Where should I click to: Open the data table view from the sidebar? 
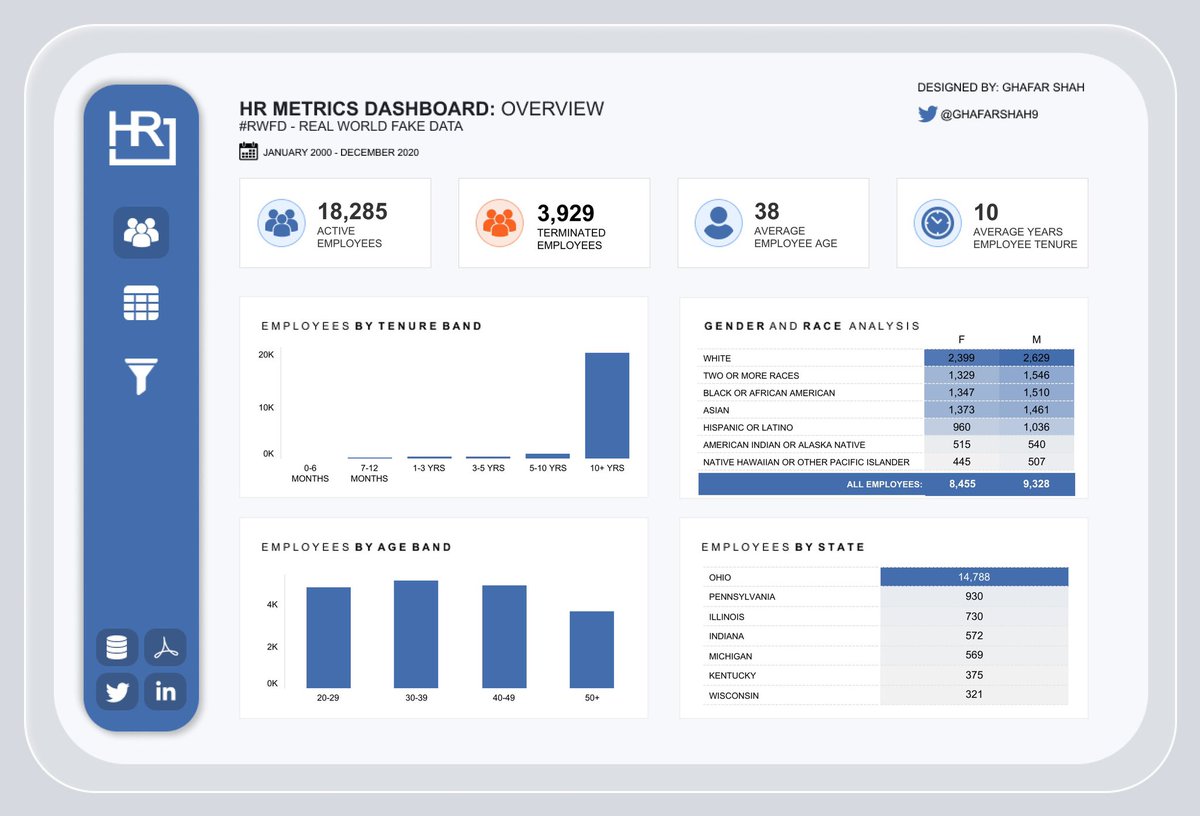click(141, 302)
